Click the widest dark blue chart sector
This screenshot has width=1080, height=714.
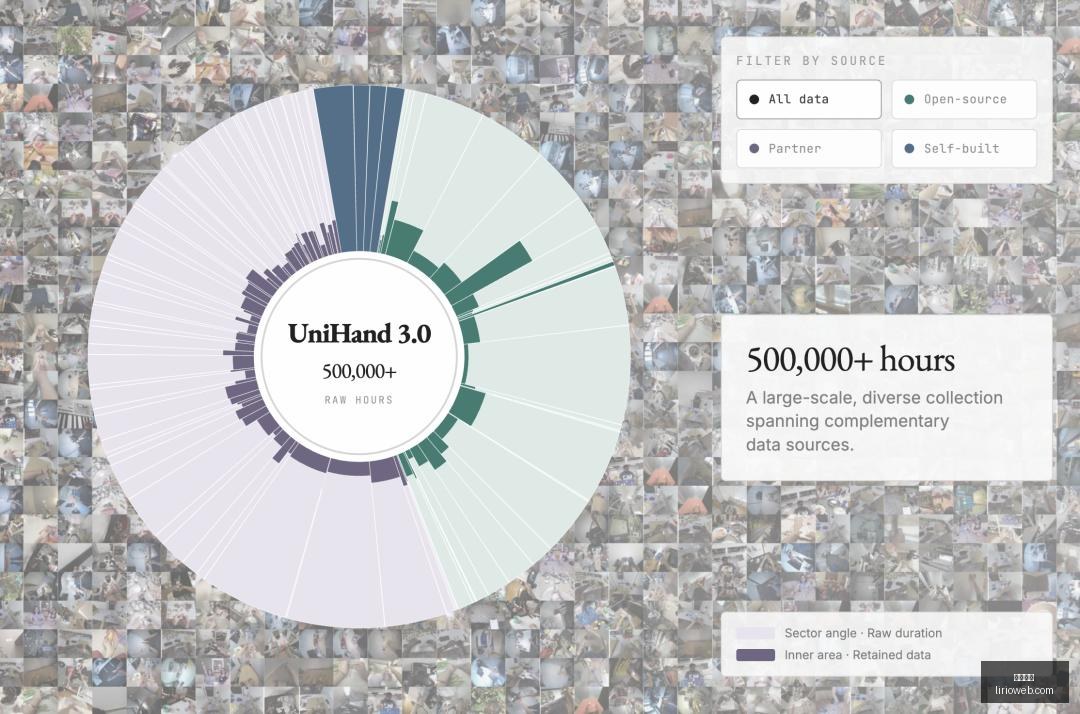click(x=337, y=169)
